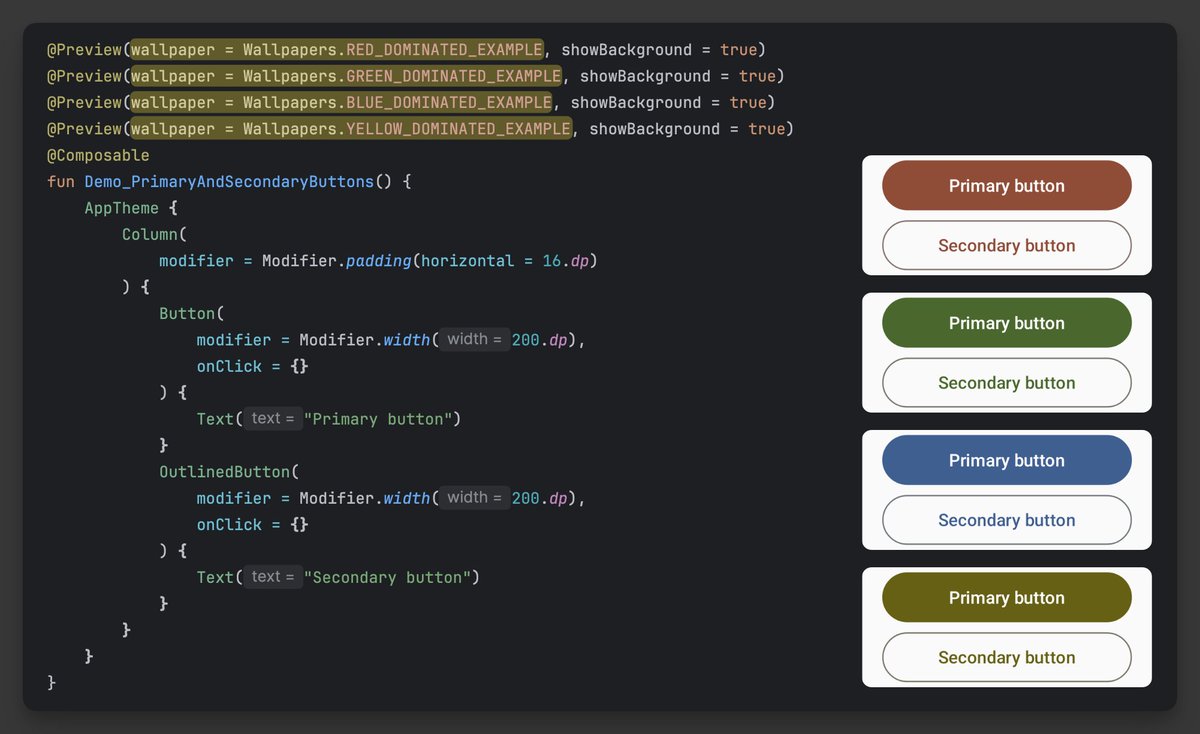
Task: Select the highlighted RED_DOMINATED_EXAMPLE wallpaper argument
Action: pos(337,49)
